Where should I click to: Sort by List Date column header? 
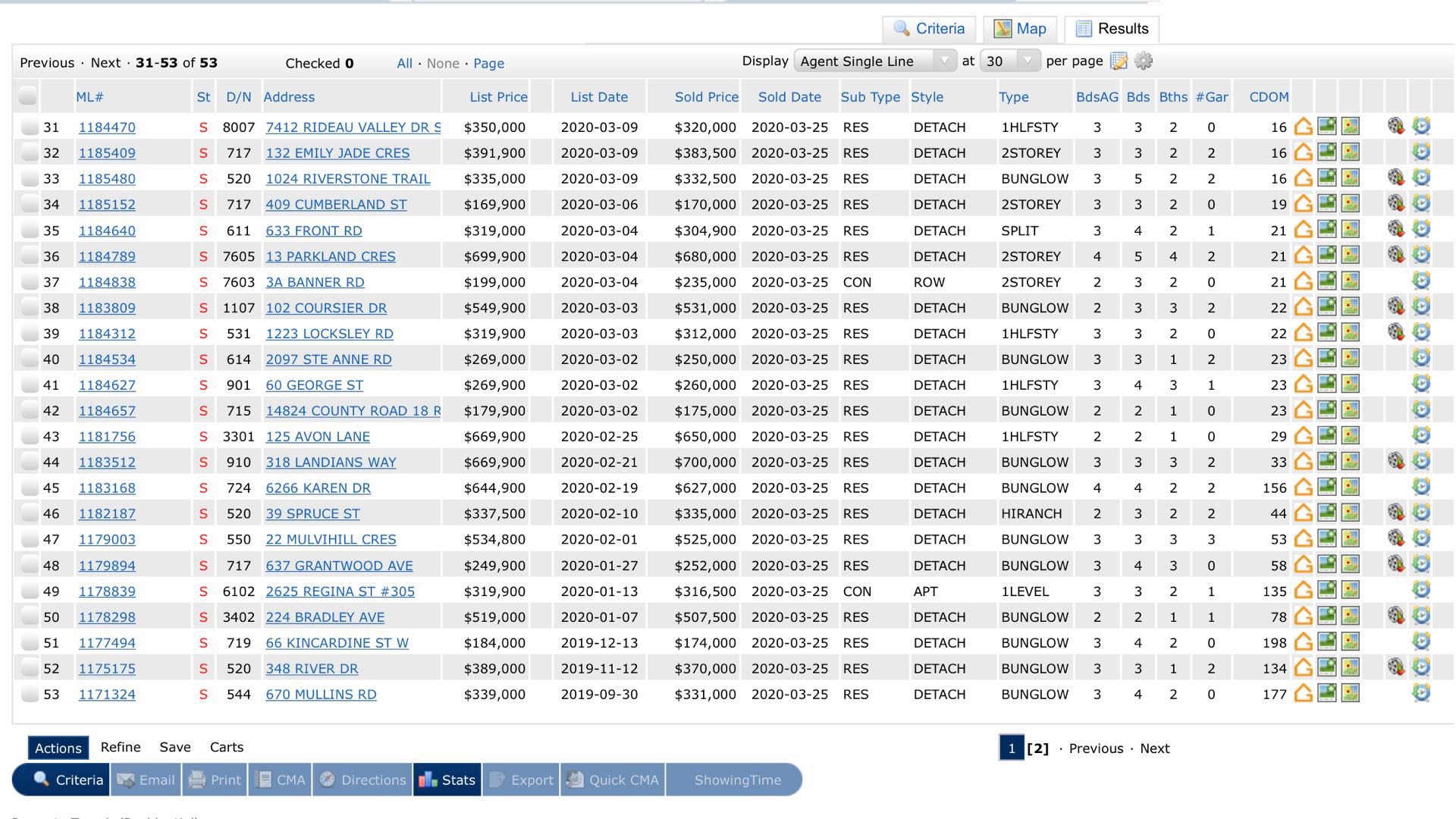tap(599, 97)
